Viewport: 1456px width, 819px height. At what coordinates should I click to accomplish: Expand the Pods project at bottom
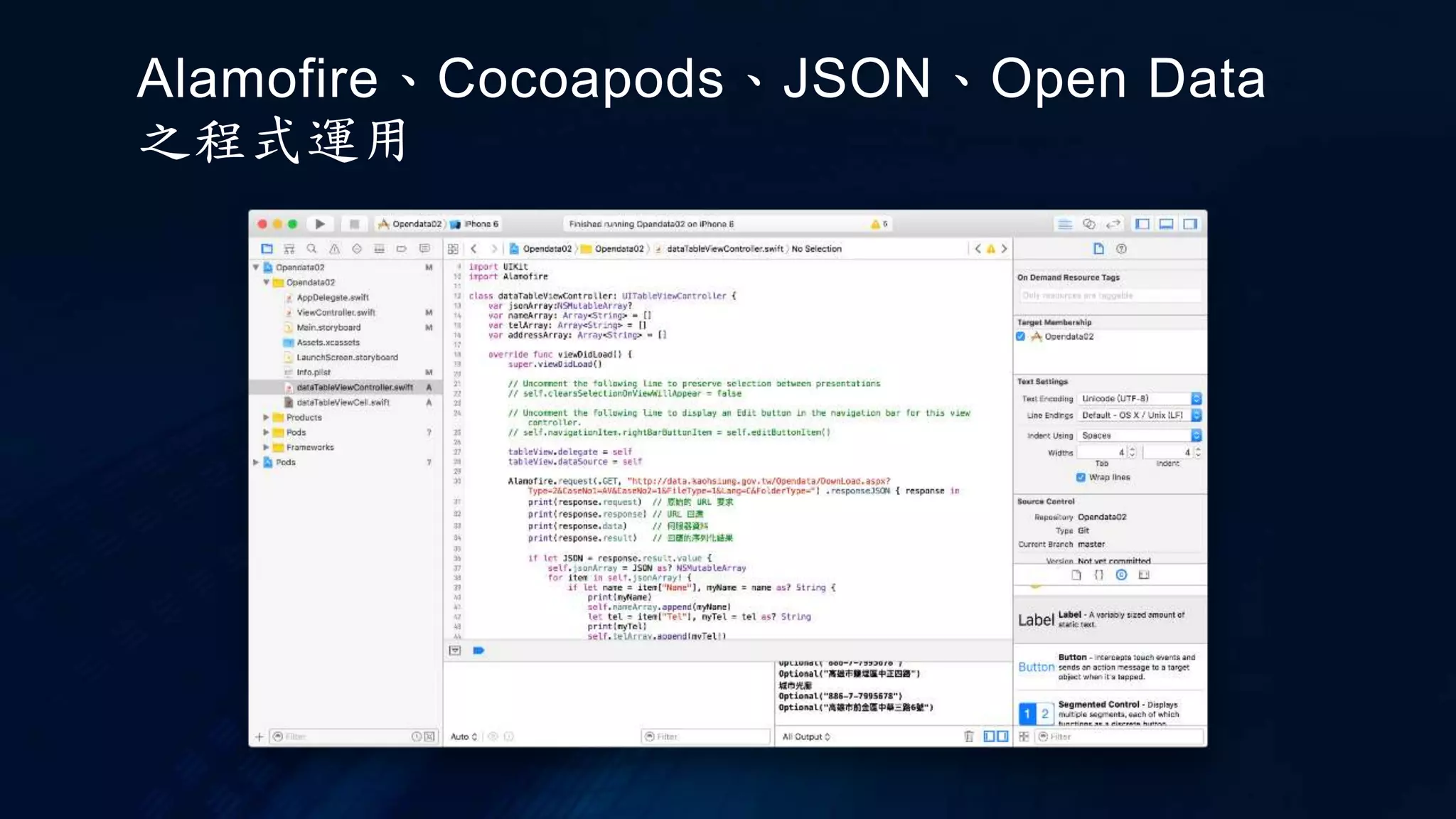[x=256, y=462]
